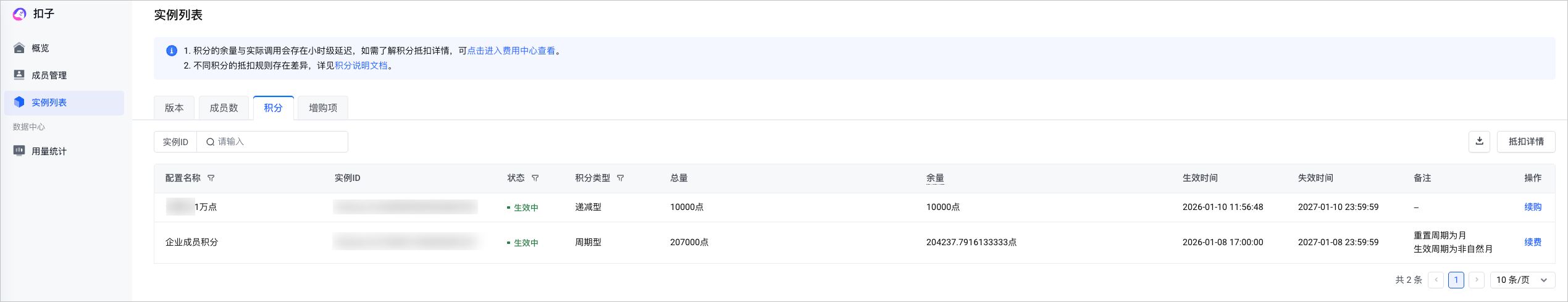
Task: Open the 增购项 tab
Action: (323, 108)
